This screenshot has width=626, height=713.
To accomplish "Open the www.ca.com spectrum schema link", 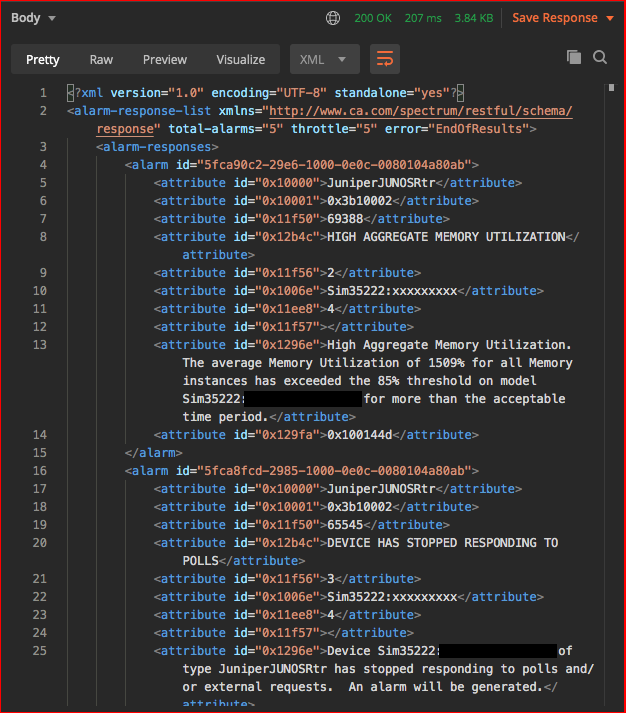I will [x=420, y=111].
